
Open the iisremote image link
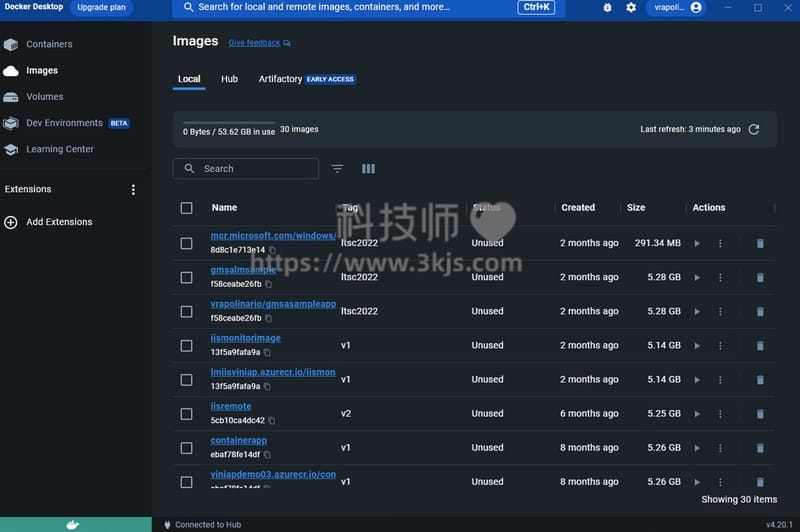click(x=231, y=407)
